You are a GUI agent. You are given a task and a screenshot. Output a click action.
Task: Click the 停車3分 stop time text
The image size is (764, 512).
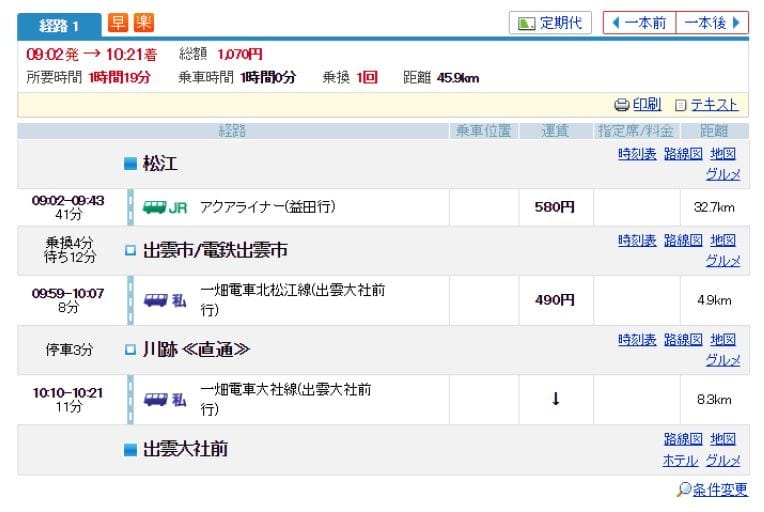[x=69, y=350]
